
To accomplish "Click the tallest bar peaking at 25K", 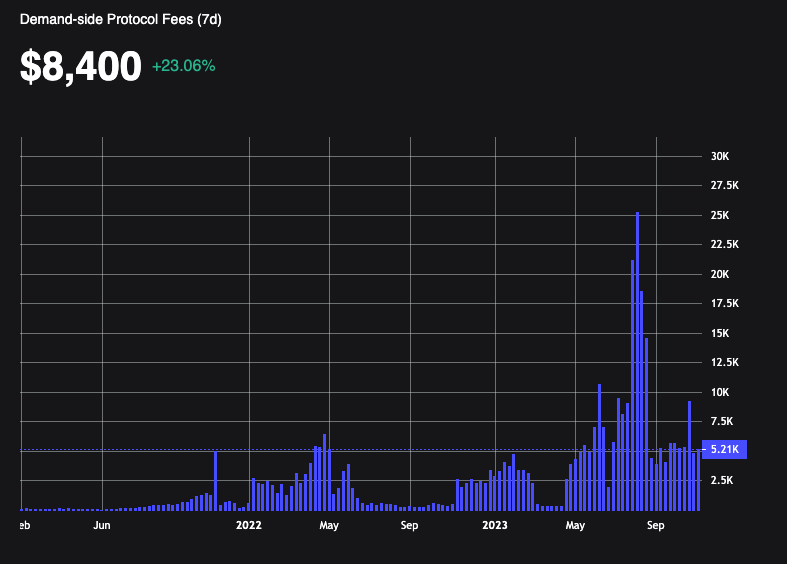I will pyautogui.click(x=637, y=361).
